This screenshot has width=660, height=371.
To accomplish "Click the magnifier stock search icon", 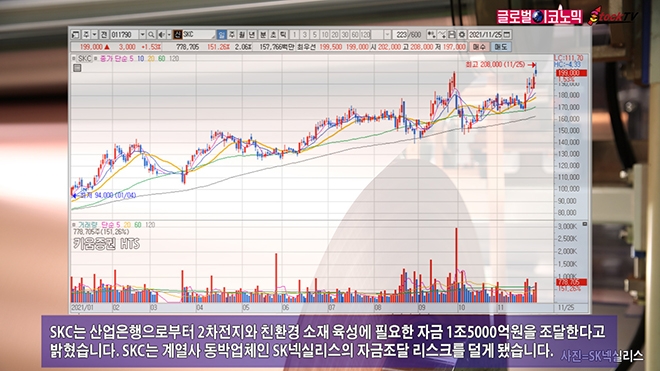I will point(151,35).
